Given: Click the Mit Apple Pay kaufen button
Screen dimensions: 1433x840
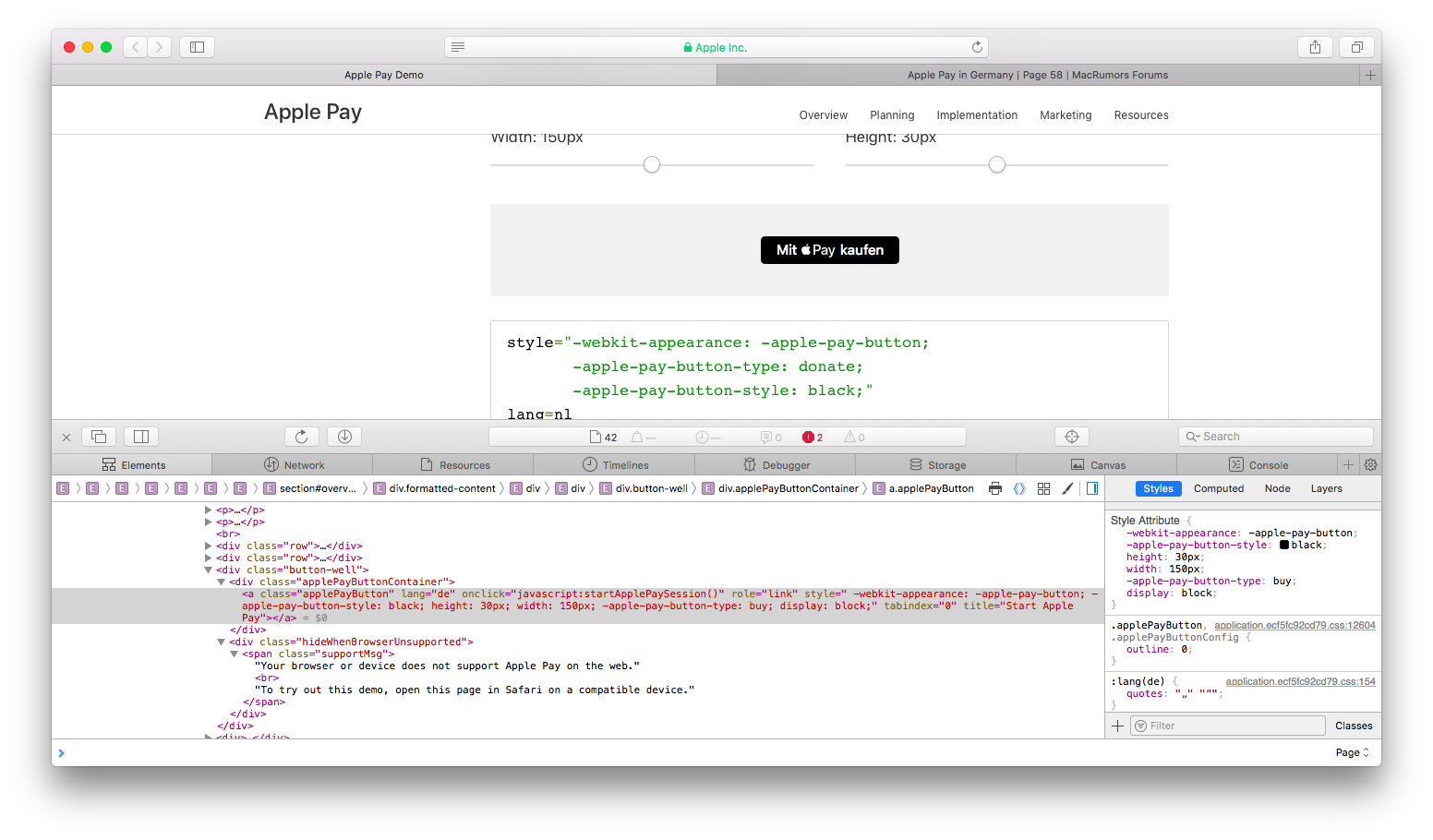Looking at the screenshot, I should pos(829,250).
